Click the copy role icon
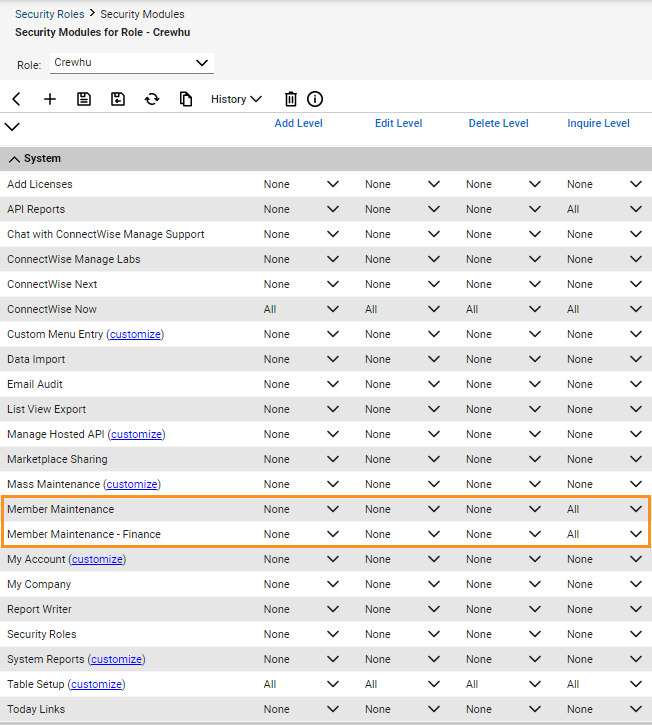Viewport: 652px width, 725px height. pos(185,99)
